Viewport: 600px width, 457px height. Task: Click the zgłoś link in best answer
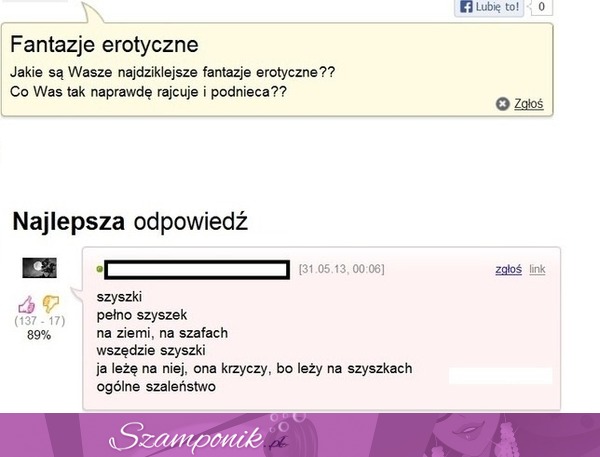click(x=508, y=269)
